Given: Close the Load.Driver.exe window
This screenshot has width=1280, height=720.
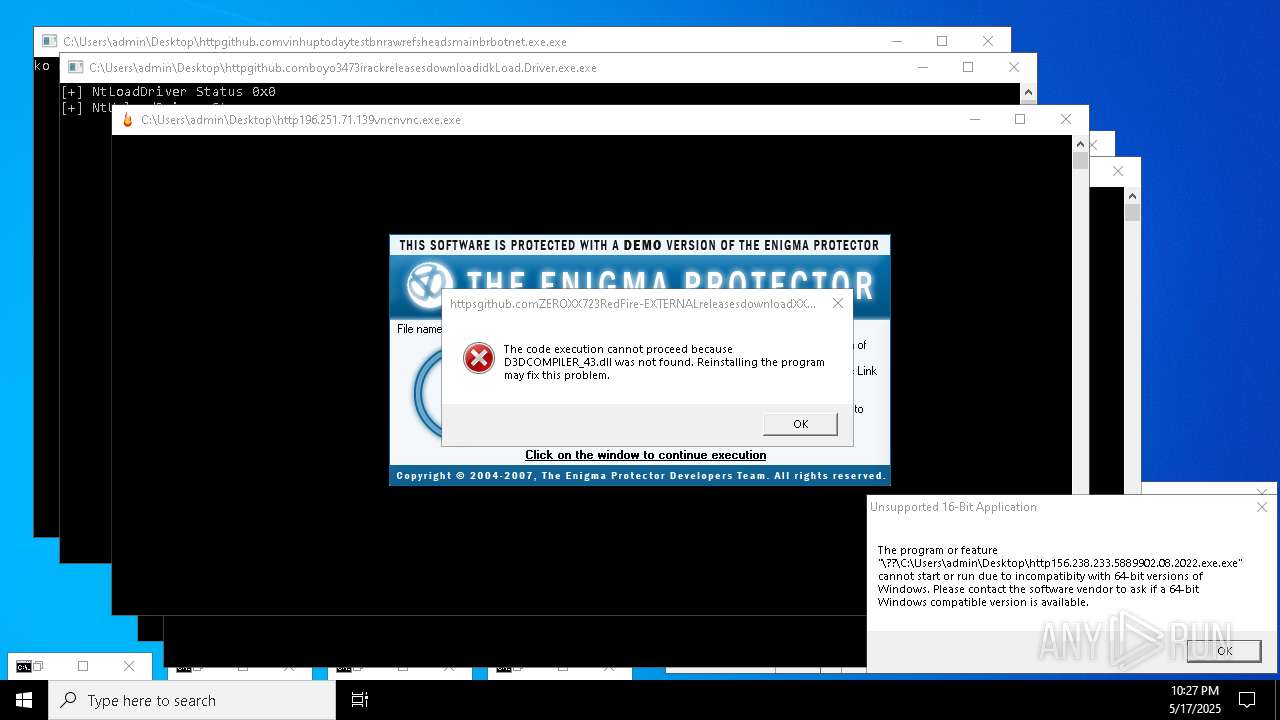Looking at the screenshot, I should (x=1014, y=67).
